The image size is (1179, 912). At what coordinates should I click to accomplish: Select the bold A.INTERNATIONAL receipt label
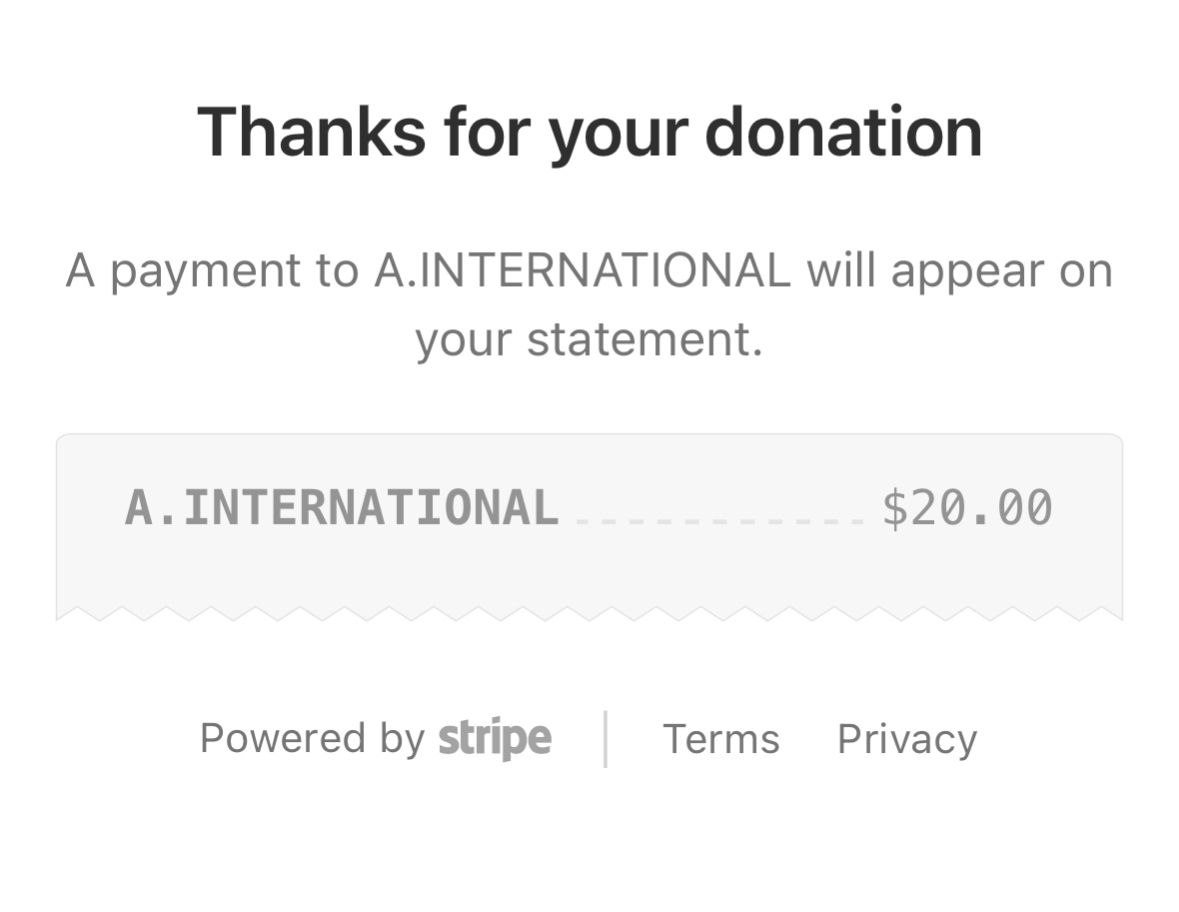click(341, 507)
